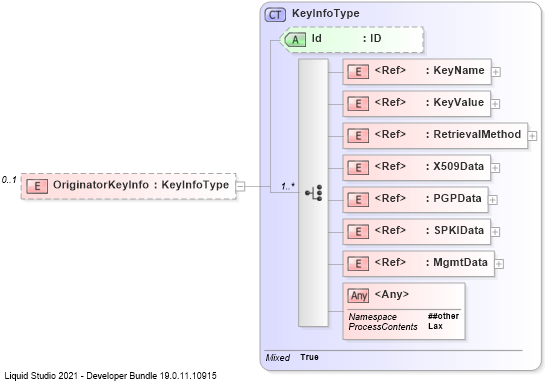
Task: Click the Liquid Studio 2021 footer text
Action: (110, 376)
